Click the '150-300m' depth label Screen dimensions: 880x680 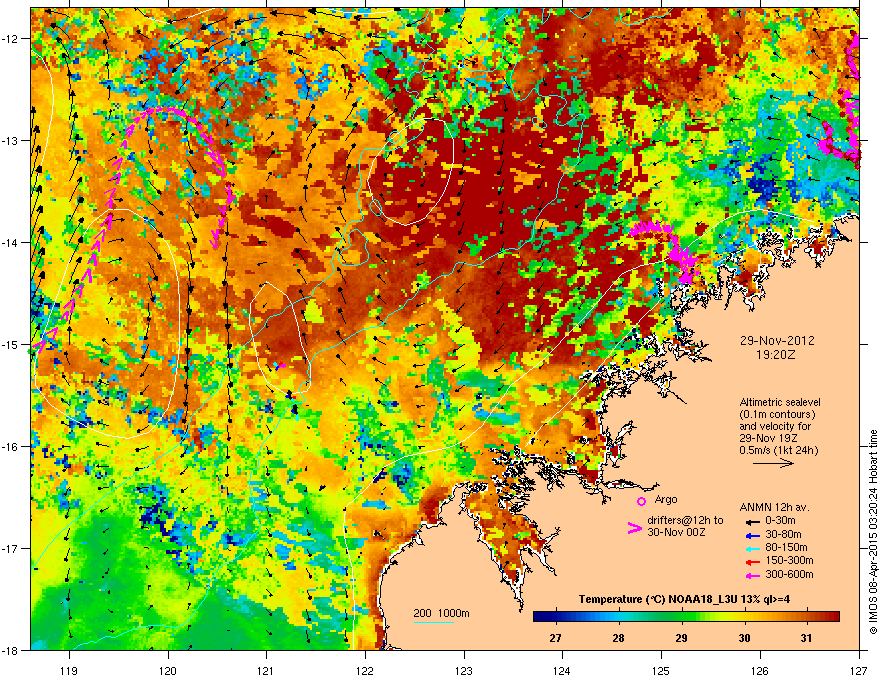click(789, 560)
